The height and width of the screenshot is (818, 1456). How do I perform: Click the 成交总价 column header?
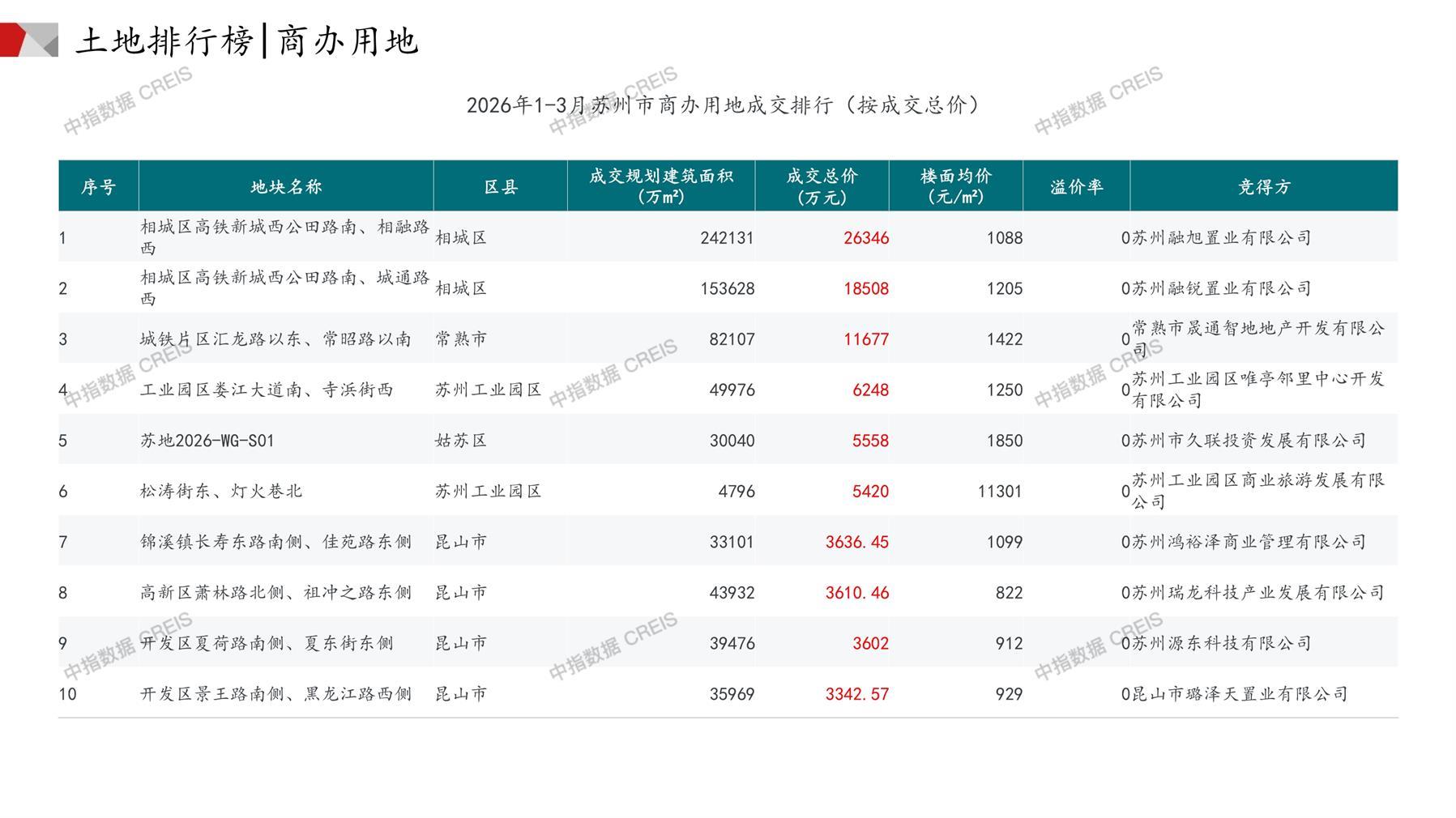(x=822, y=186)
